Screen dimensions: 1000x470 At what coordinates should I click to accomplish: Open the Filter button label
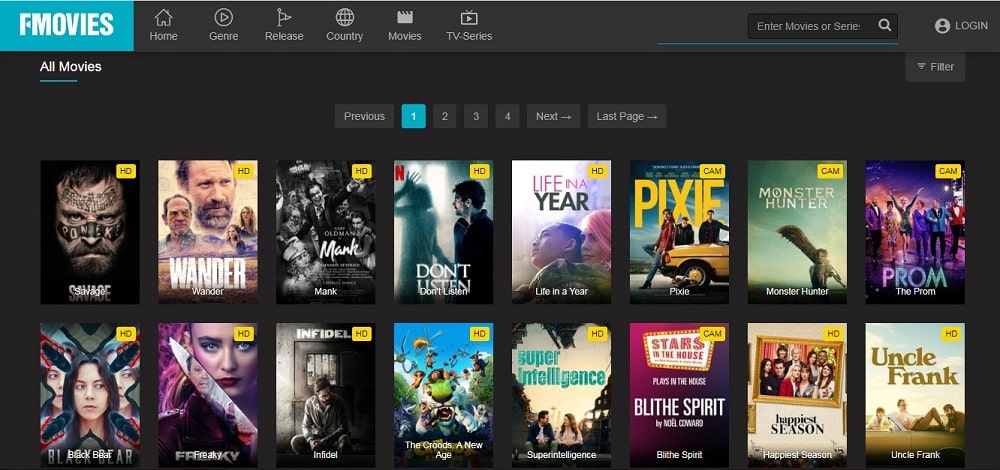click(x=942, y=66)
